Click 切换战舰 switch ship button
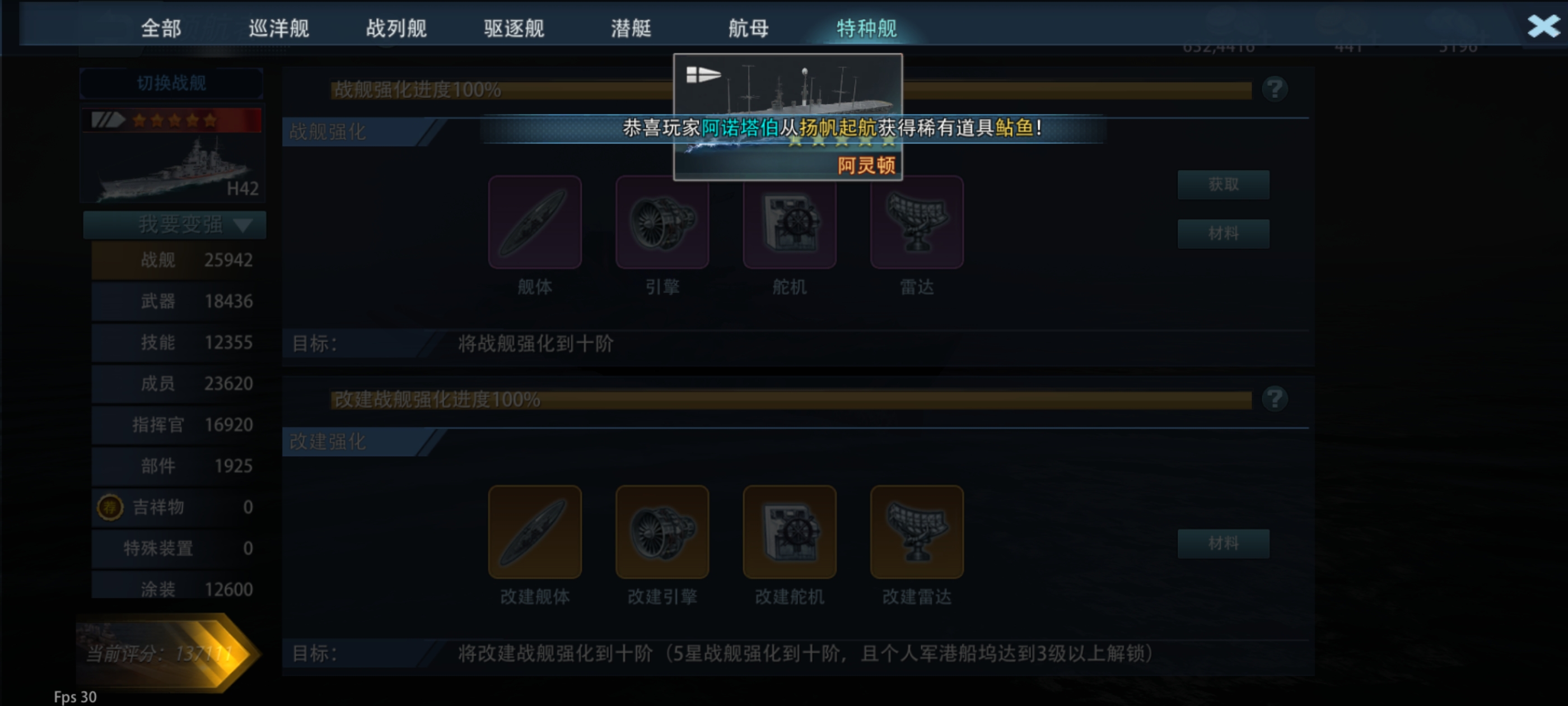Image resolution: width=1568 pixels, height=706 pixels. tap(171, 83)
